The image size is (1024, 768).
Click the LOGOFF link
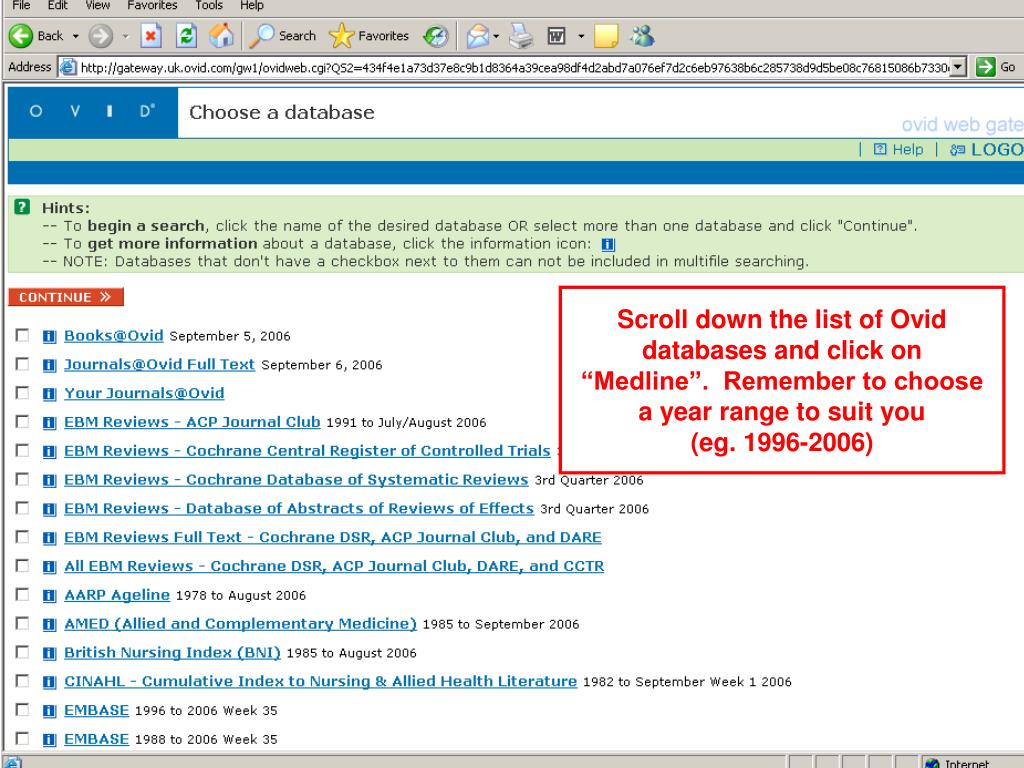click(987, 150)
